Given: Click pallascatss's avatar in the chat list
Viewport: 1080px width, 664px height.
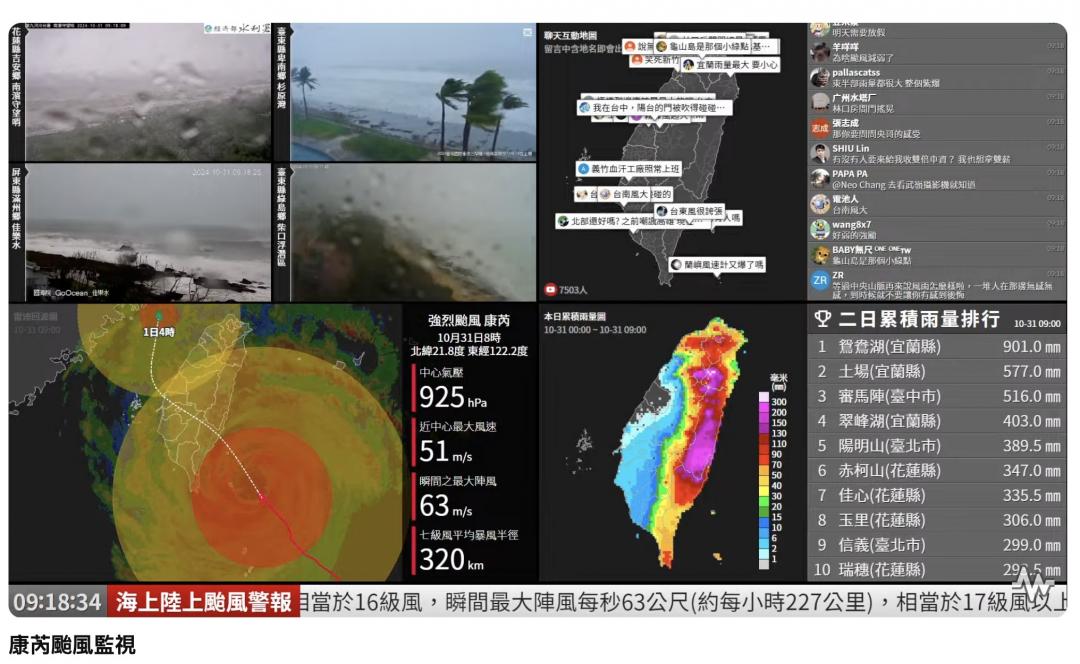Looking at the screenshot, I should (x=818, y=78).
